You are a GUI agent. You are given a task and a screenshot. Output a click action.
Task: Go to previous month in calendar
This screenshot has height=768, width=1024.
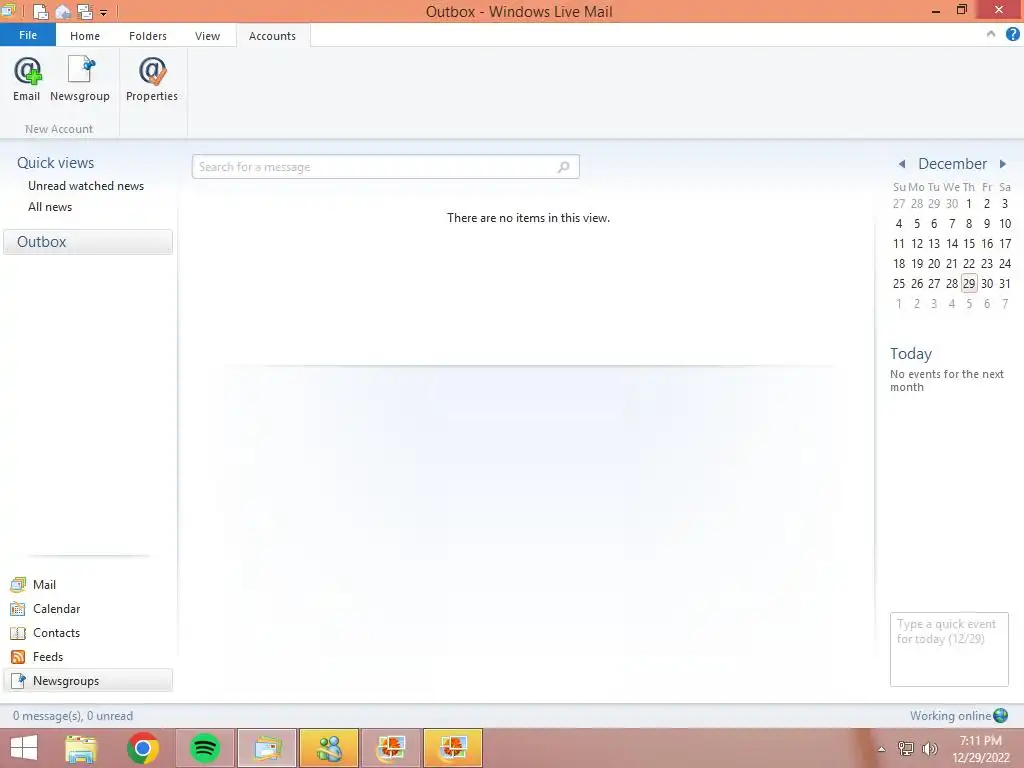[902, 164]
